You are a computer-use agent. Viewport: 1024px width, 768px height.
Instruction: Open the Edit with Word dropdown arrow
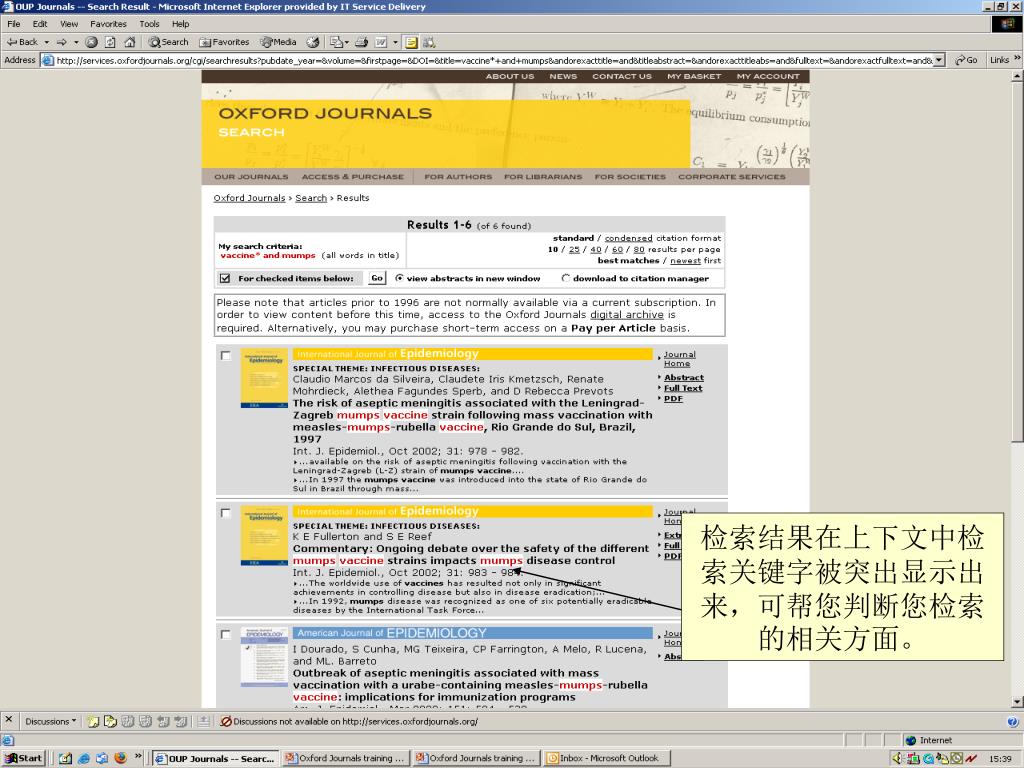click(395, 42)
